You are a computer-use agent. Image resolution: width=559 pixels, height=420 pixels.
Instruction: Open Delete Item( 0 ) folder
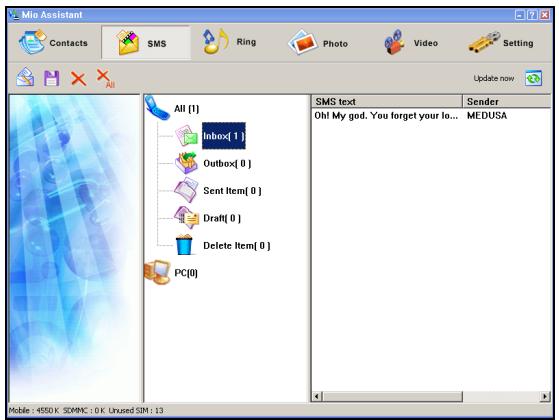(237, 246)
